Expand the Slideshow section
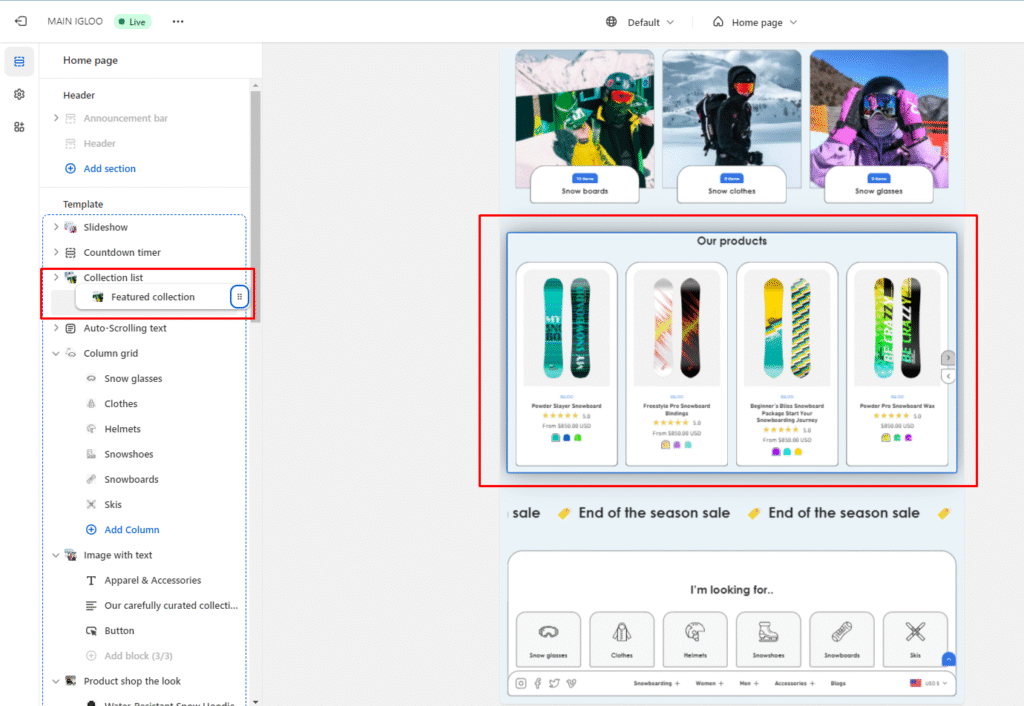 56,227
